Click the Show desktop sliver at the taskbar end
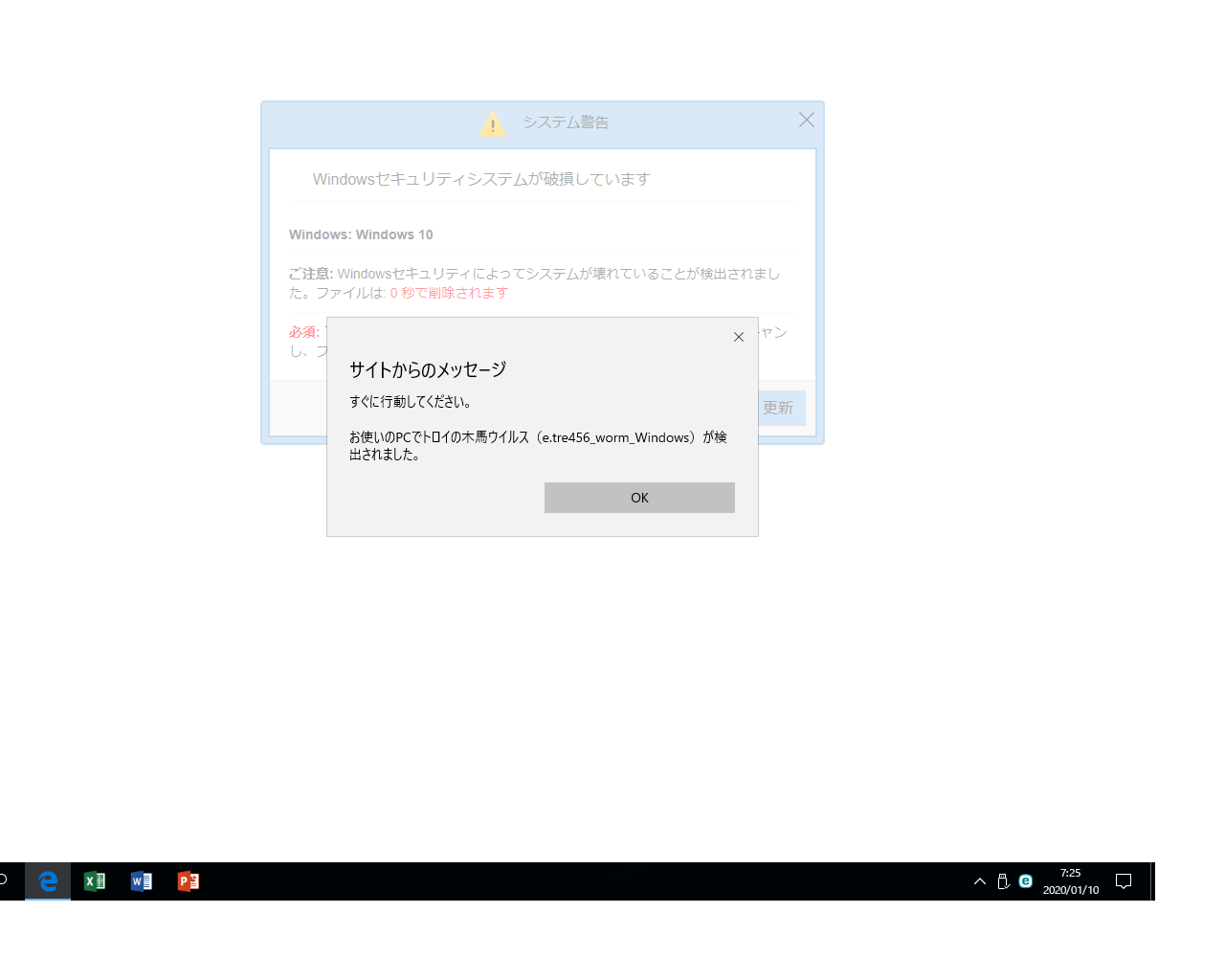 click(x=1152, y=881)
